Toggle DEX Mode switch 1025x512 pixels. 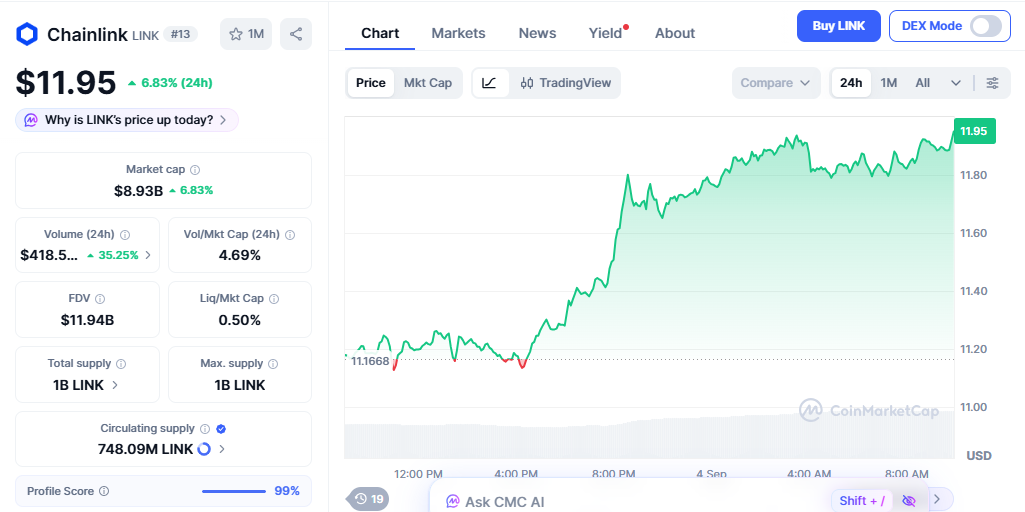(x=986, y=26)
